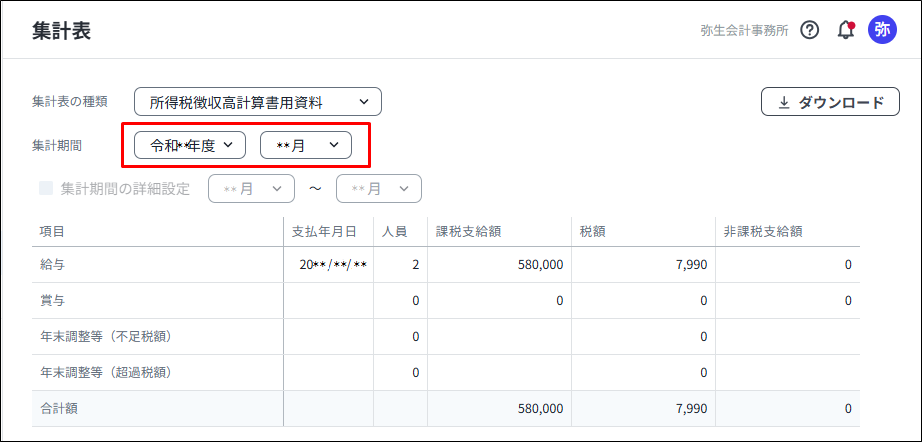Viewport: 922px width, 442px height.
Task: Click the 税額 column header
Action: [x=593, y=231]
